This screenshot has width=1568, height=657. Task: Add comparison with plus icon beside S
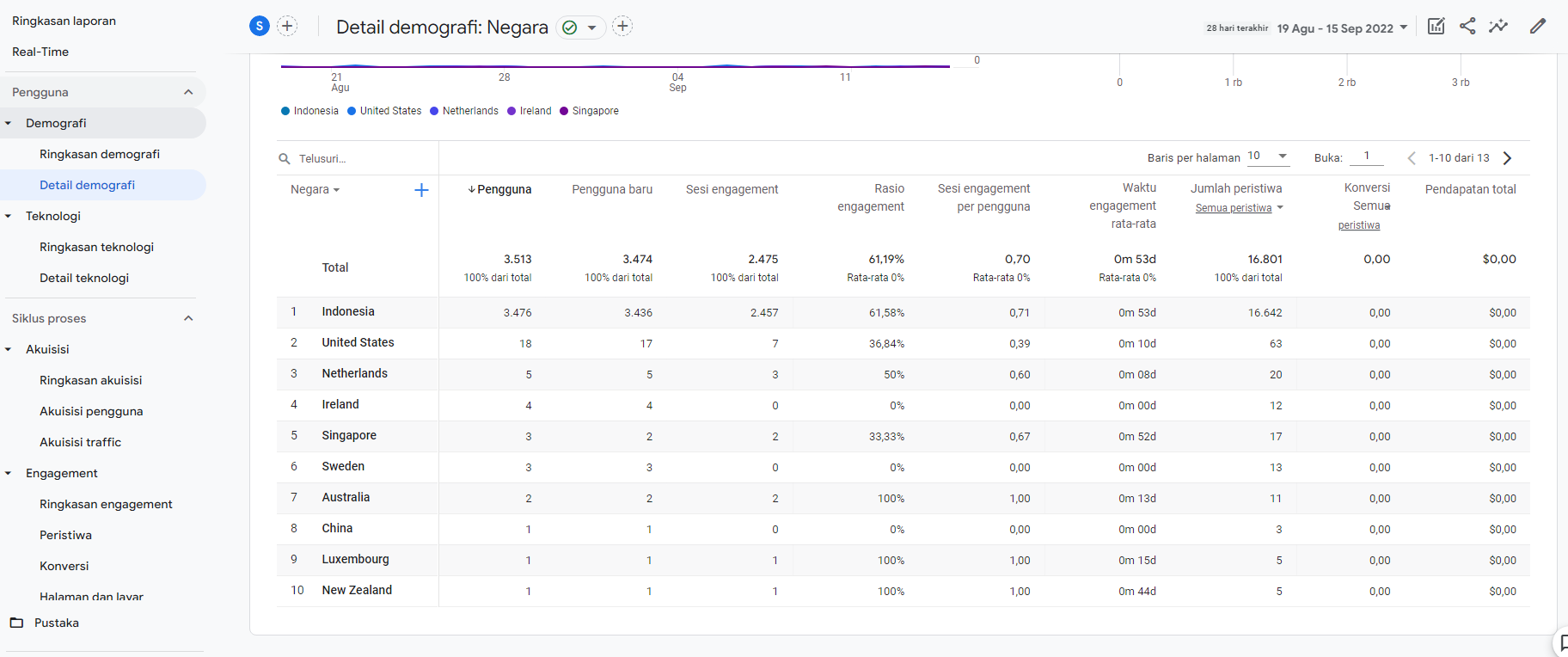287,26
